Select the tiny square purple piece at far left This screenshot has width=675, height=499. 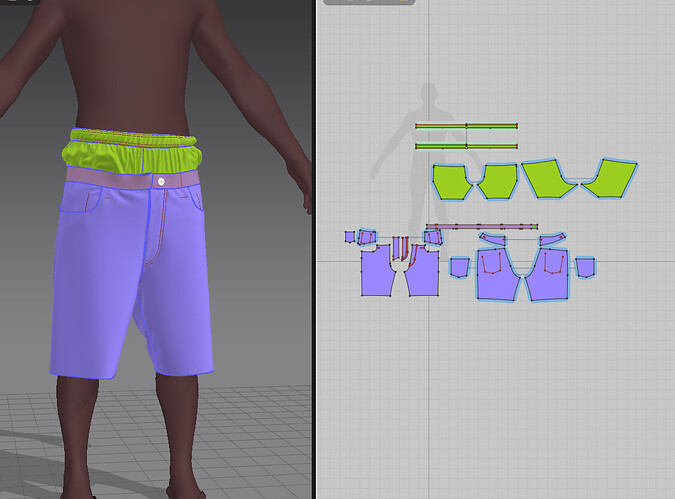point(350,236)
